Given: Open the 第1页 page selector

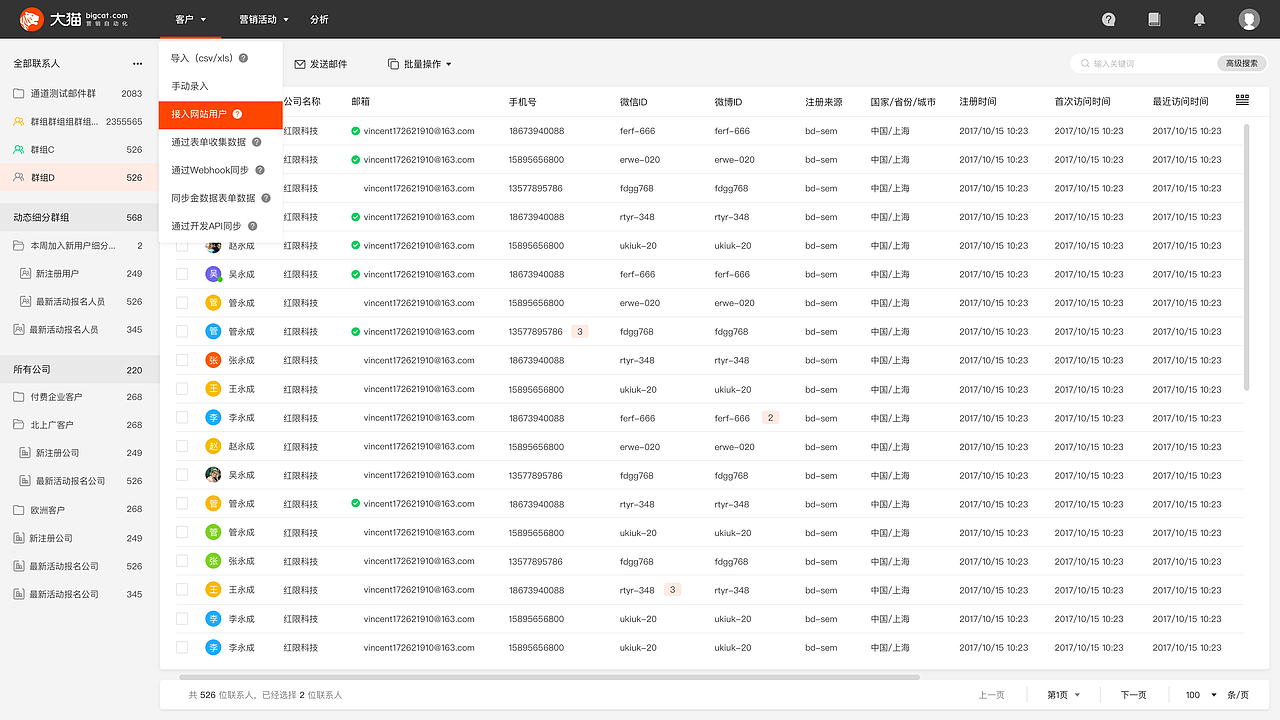Looking at the screenshot, I should tap(1064, 695).
